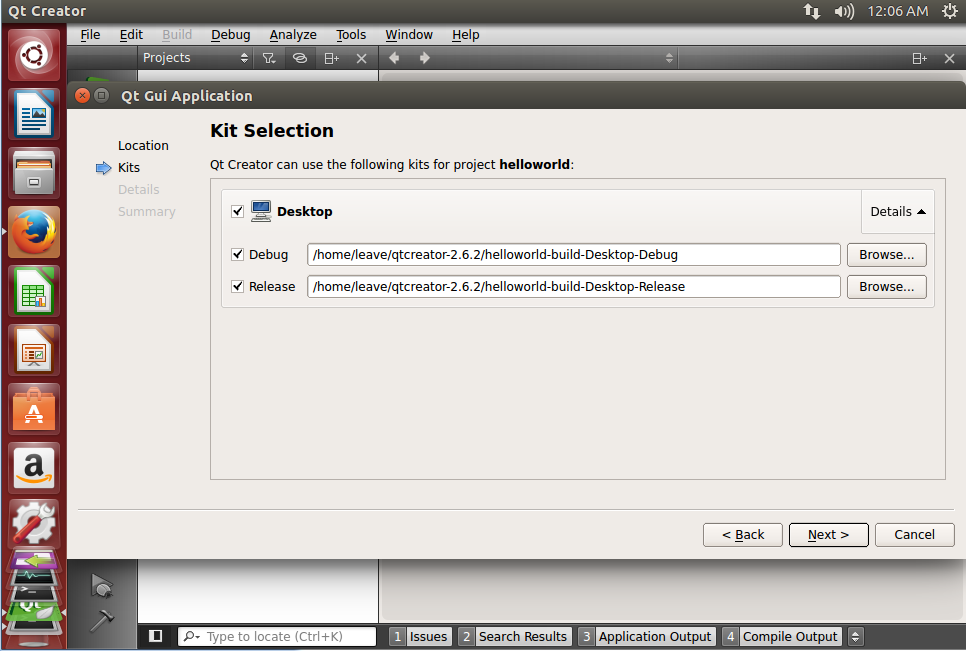Screen dimensions: 966x651
Task: Click the filter tree icon in Projects toolbar
Action: (269, 58)
